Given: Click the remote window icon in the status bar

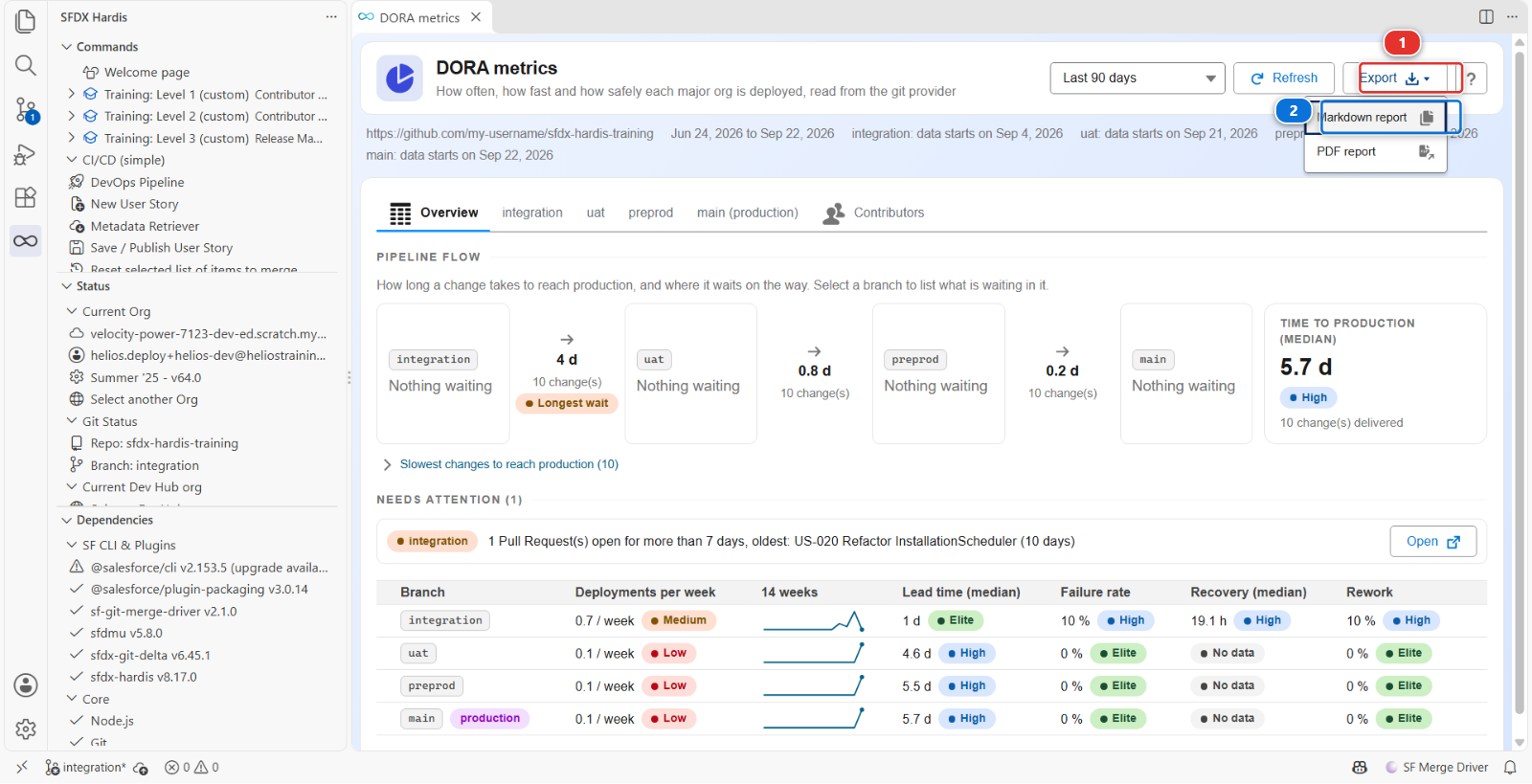Looking at the screenshot, I should [x=22, y=768].
